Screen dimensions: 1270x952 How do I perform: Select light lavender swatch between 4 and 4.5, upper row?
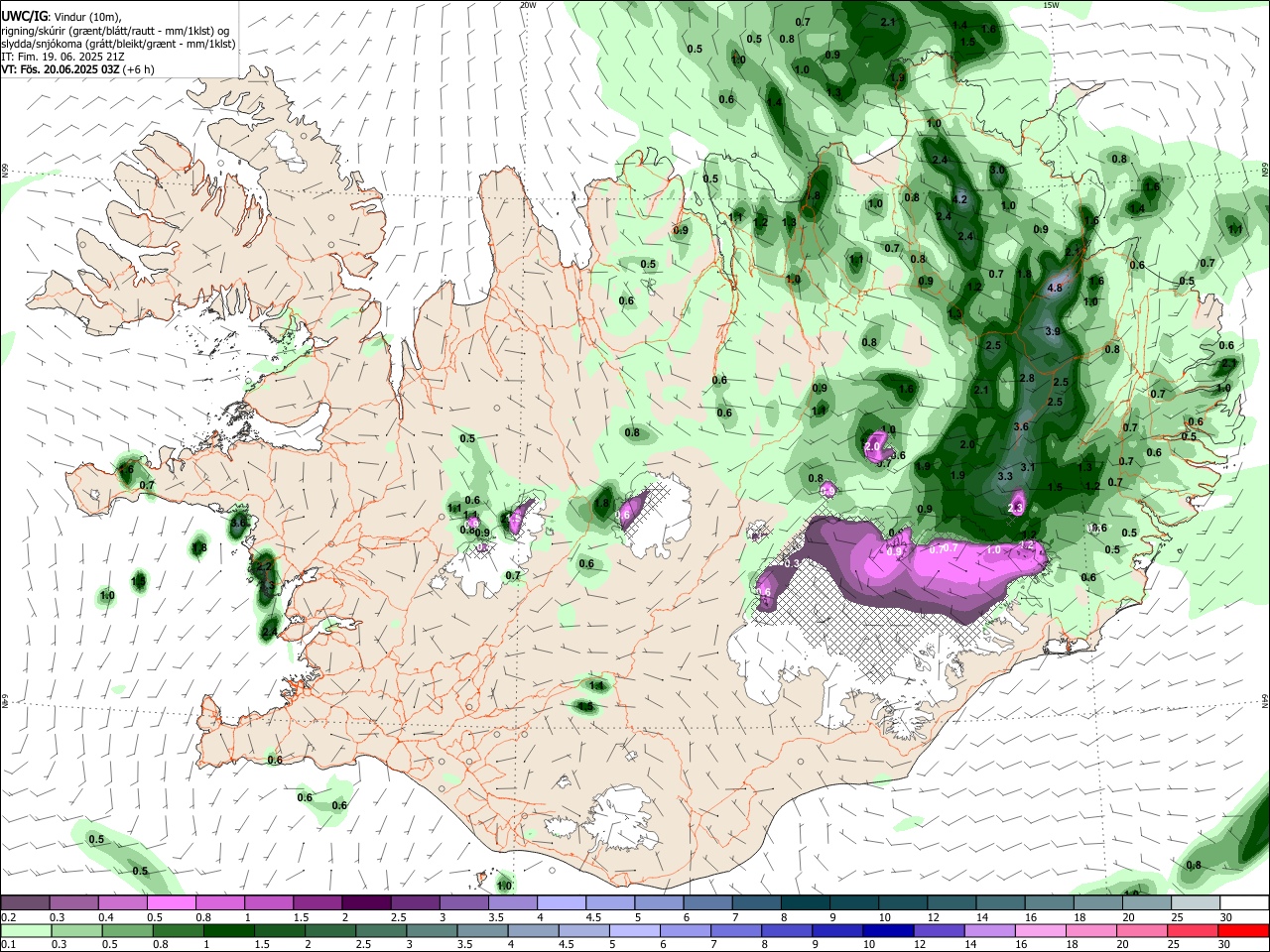[562, 903]
